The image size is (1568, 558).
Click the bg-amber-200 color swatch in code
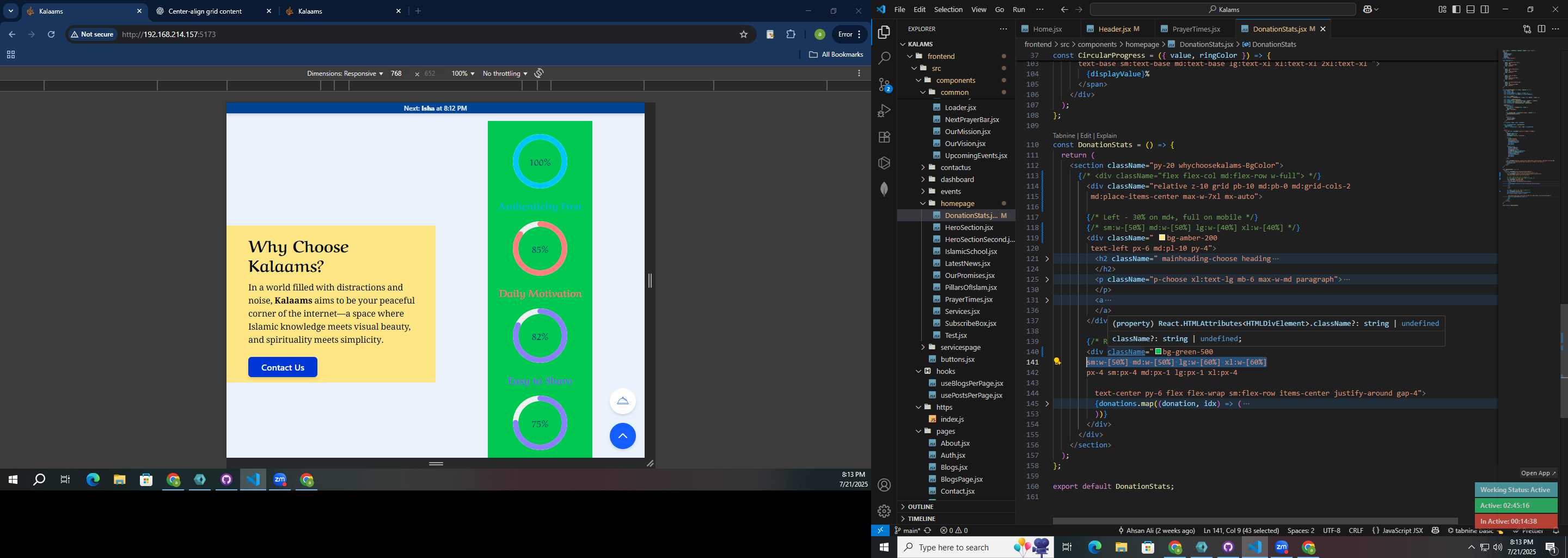(x=1162, y=238)
